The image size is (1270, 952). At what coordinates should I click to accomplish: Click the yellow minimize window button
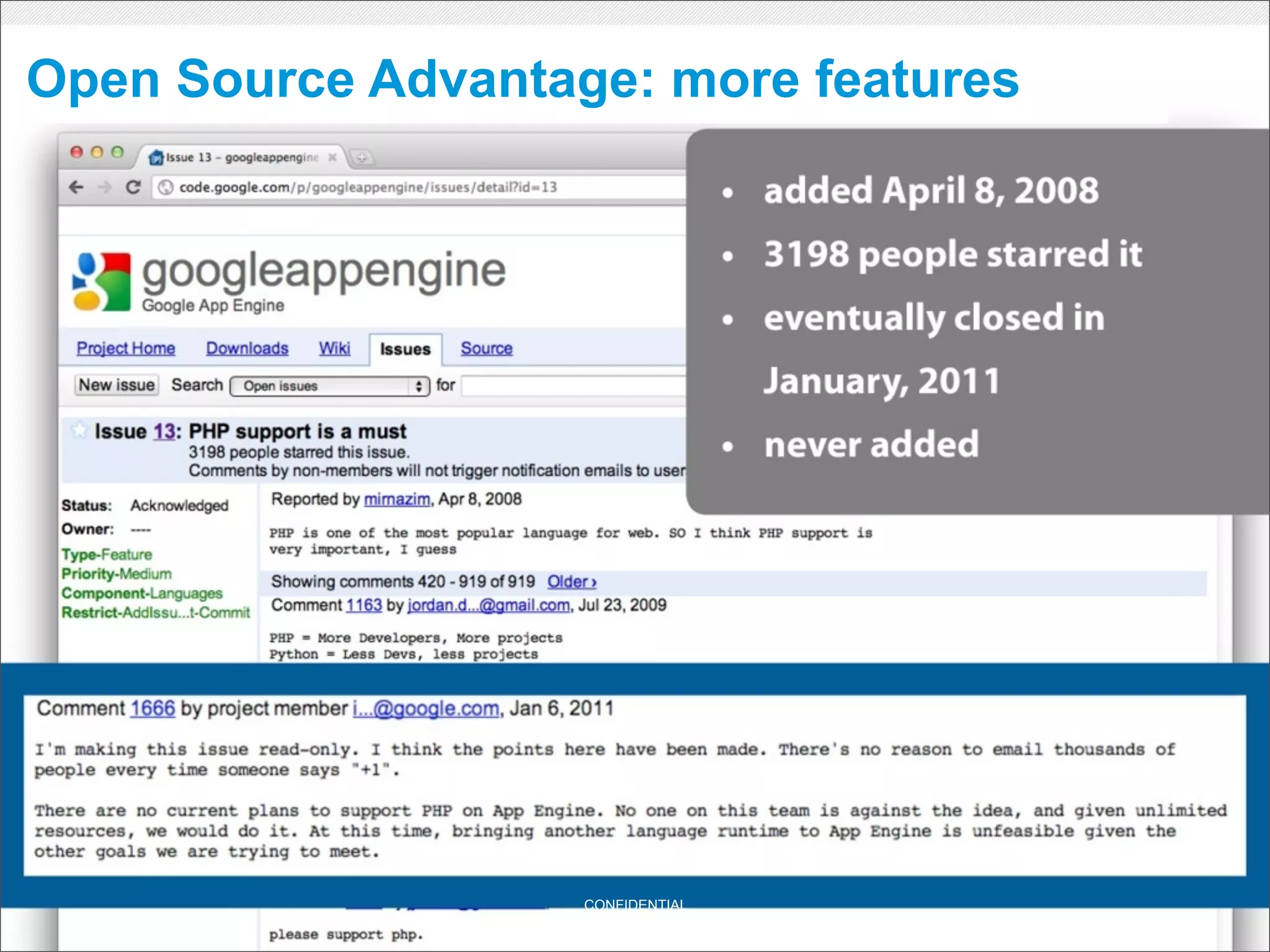(x=97, y=152)
